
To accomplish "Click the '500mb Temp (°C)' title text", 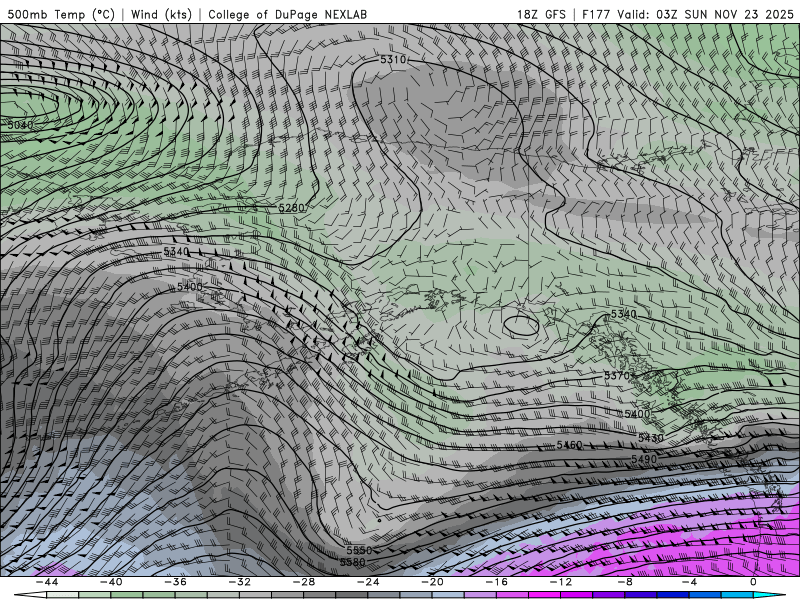I will (x=61, y=14).
